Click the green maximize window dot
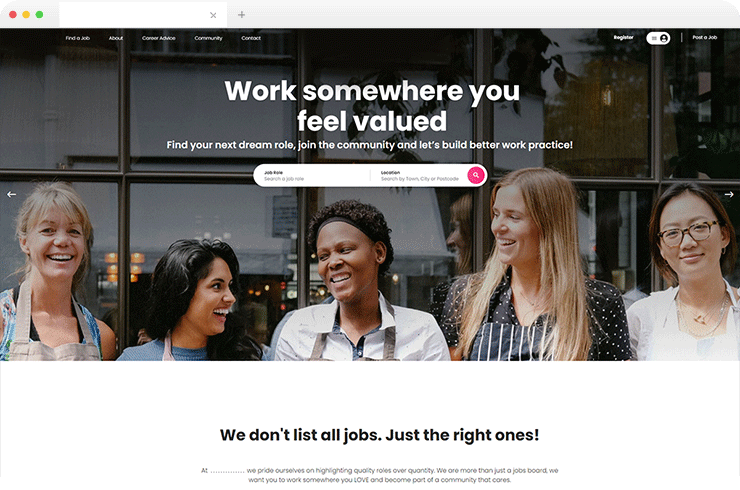Screen dimensions: 740x490 pos(39,15)
